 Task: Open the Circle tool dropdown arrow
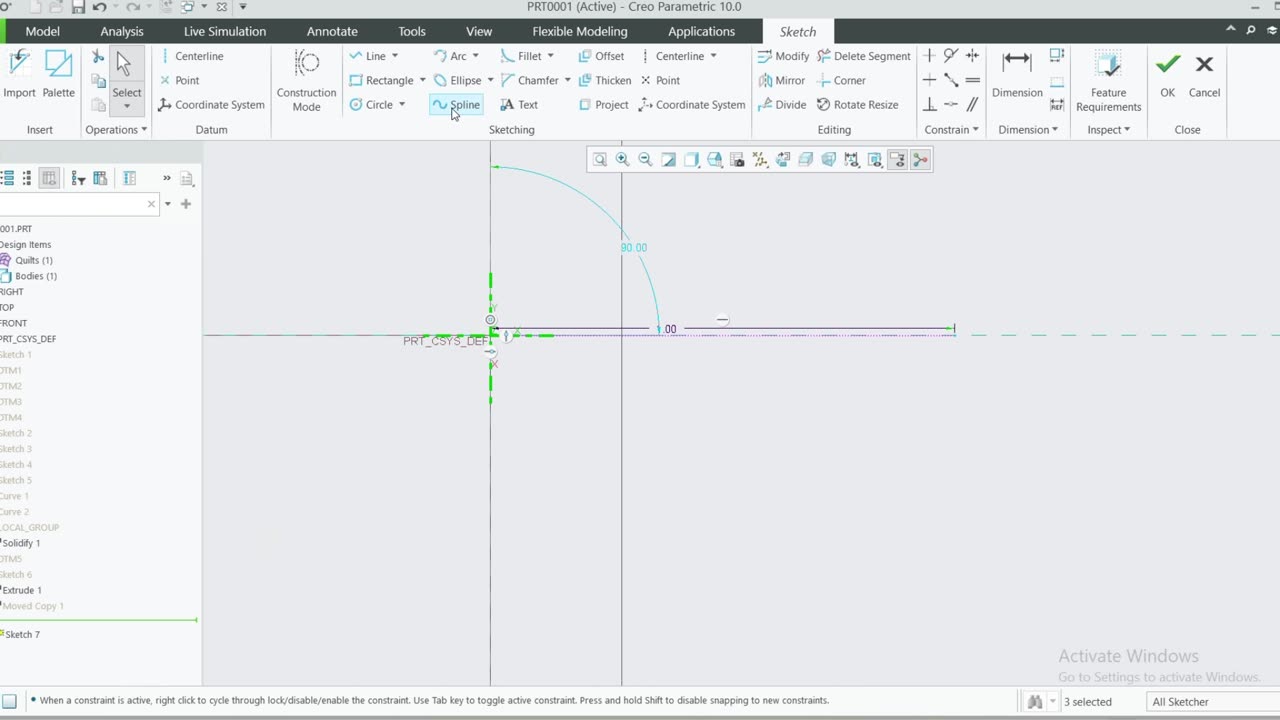point(402,104)
